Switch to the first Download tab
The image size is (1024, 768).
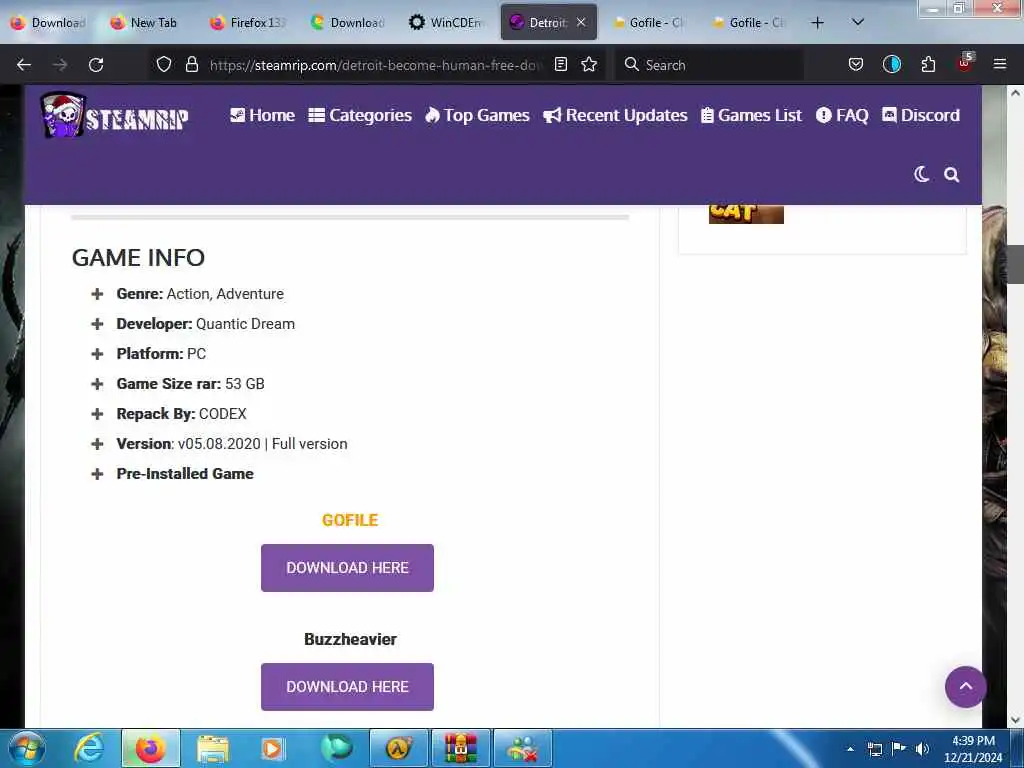click(49, 23)
